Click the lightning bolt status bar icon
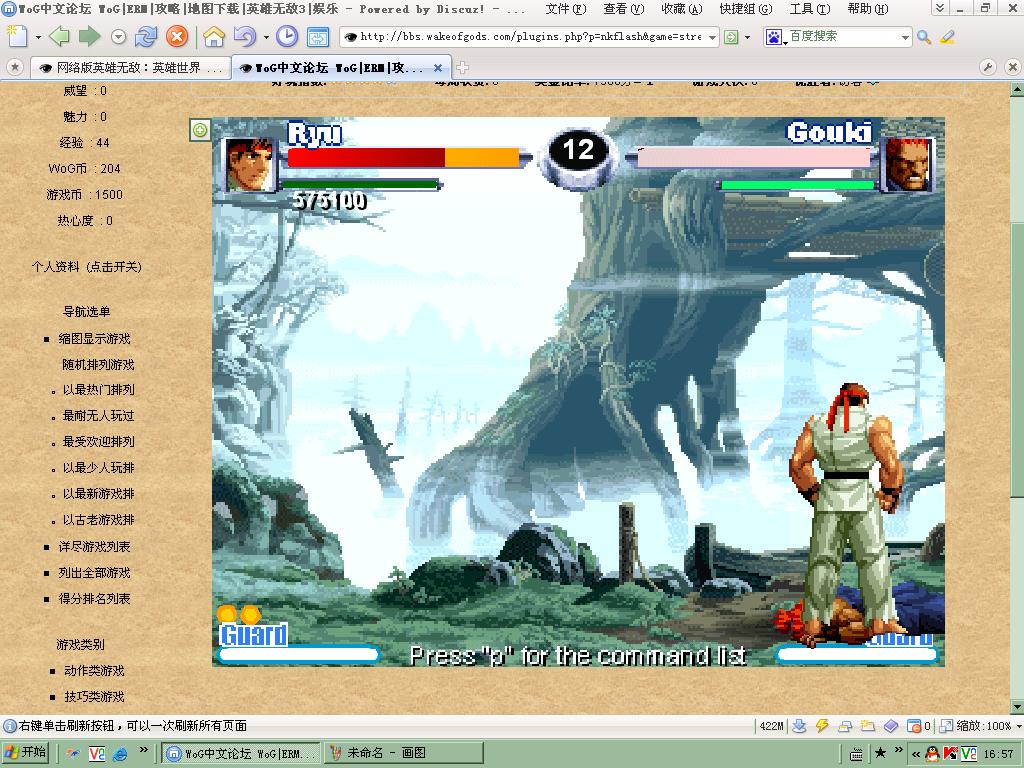 tap(822, 726)
